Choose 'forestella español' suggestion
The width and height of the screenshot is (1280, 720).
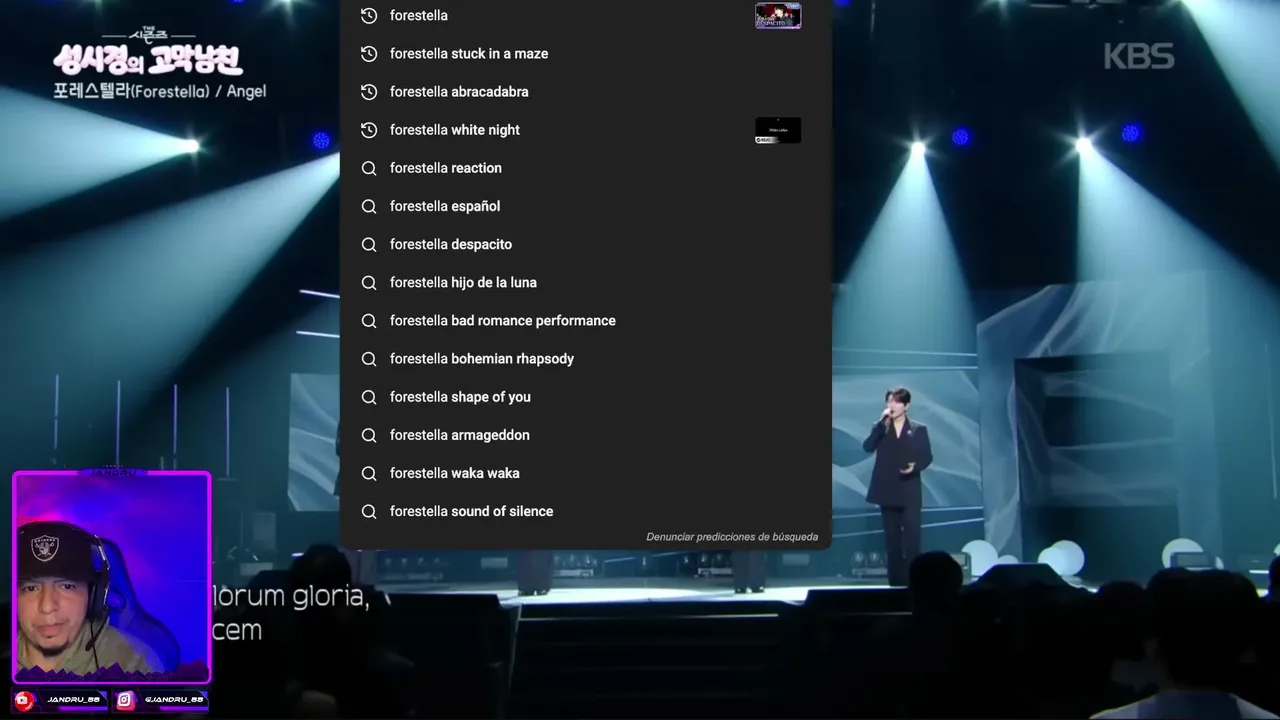point(585,206)
